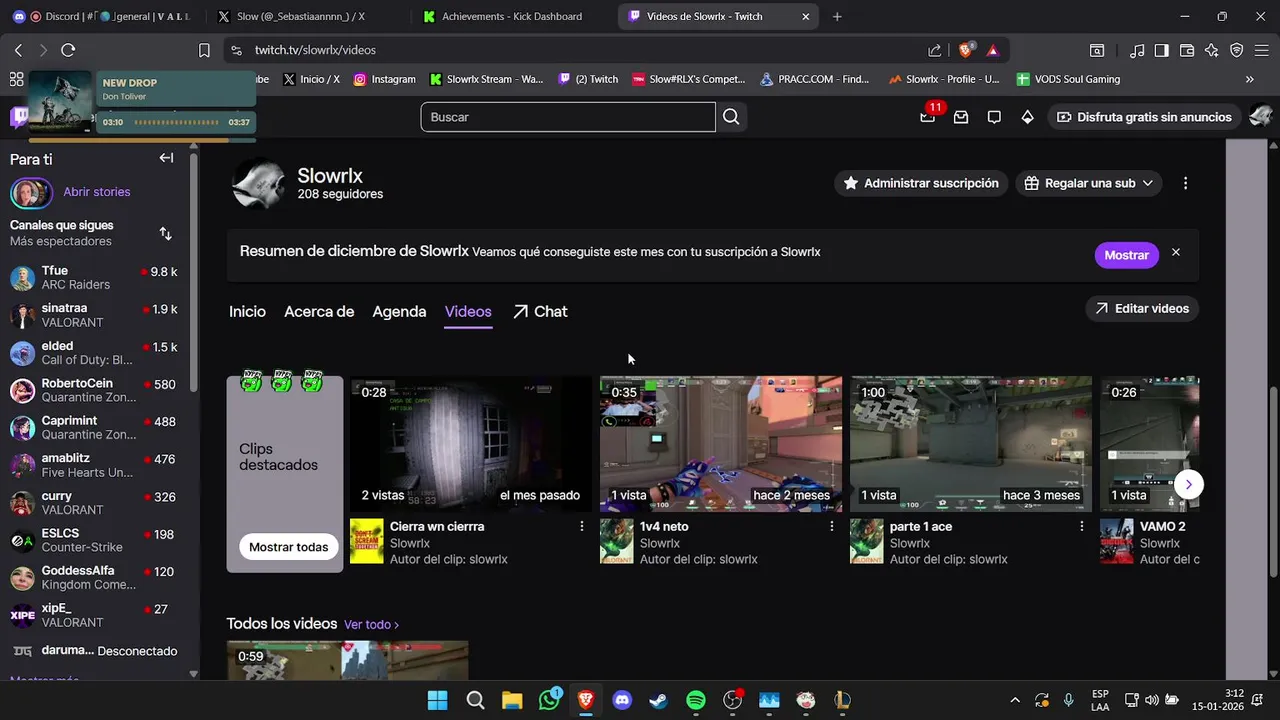Screen dimensions: 1280x720
Task: Select the Videos channel tab
Action: point(468,311)
